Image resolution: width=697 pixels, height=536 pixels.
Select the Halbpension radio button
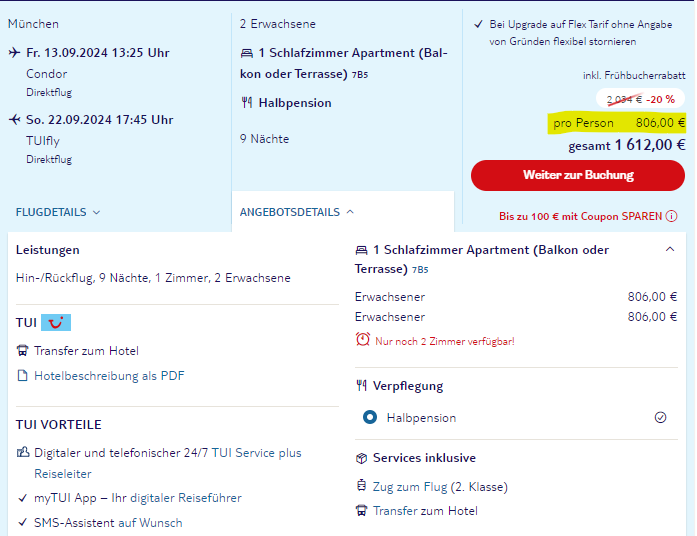[370, 417]
